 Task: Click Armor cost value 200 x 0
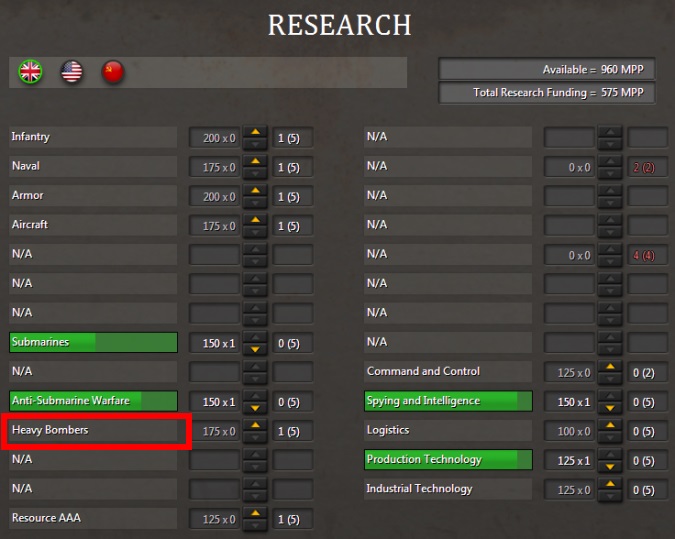[x=214, y=197]
